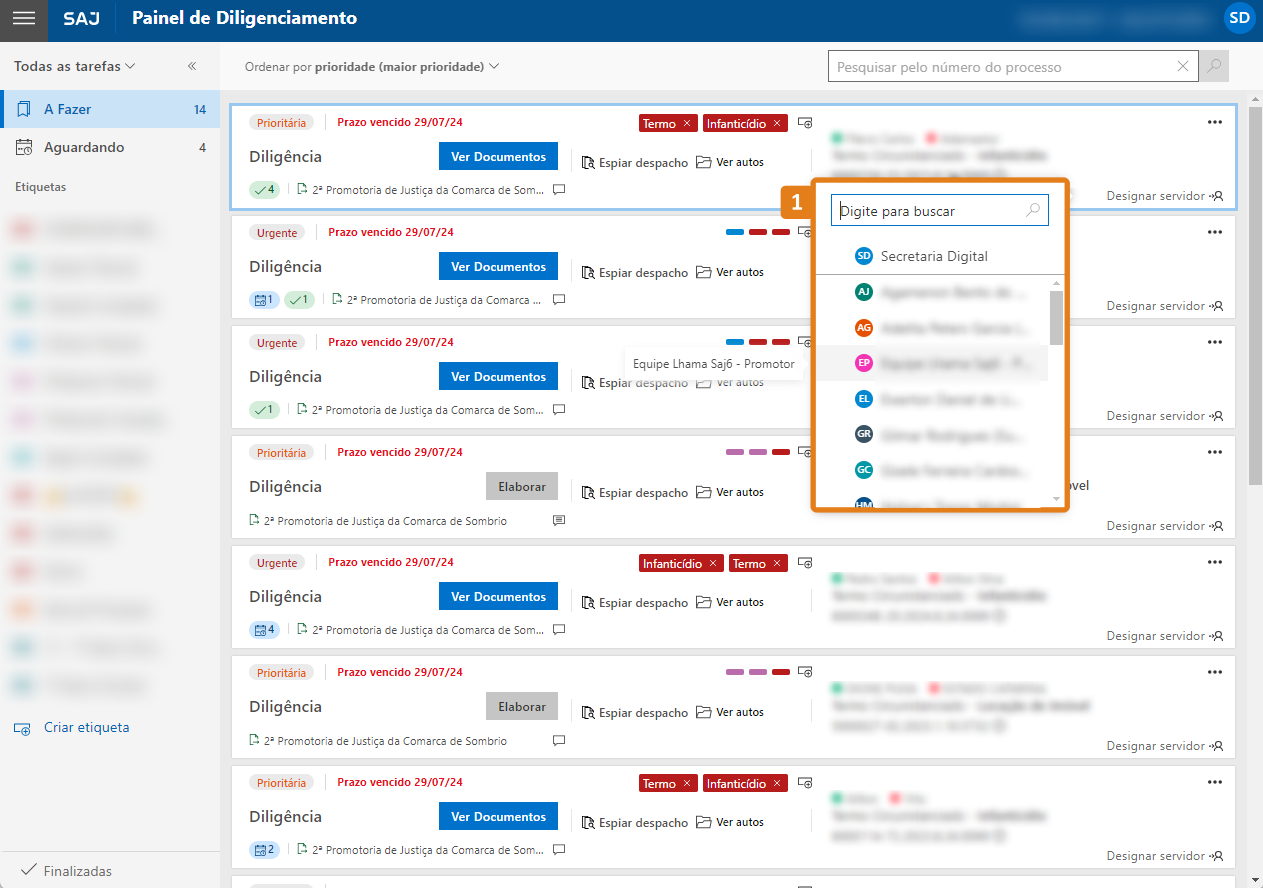Type in the Digite para buscar field
Image resolution: width=1263 pixels, height=888 pixels.
coord(930,211)
